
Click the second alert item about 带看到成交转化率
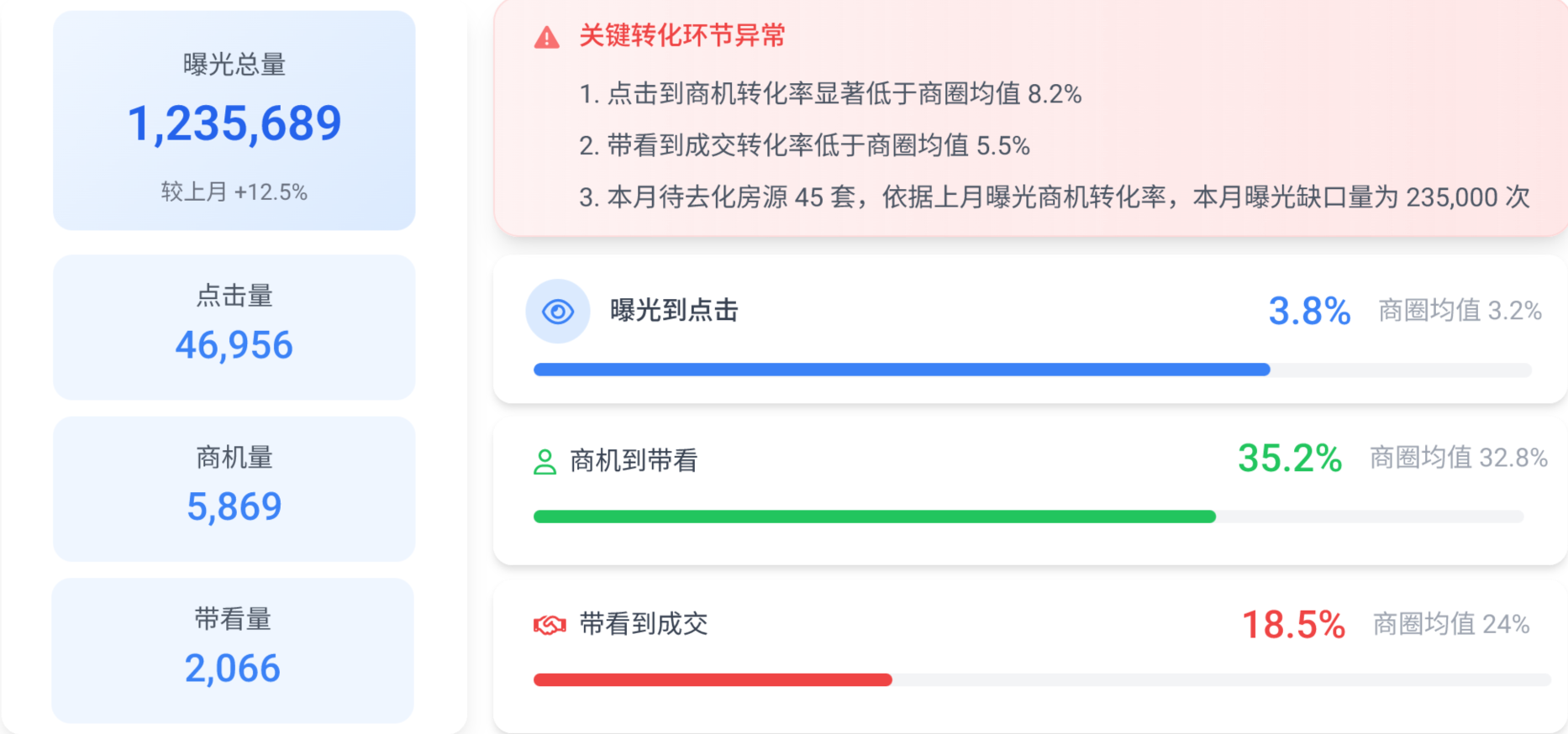click(x=804, y=146)
